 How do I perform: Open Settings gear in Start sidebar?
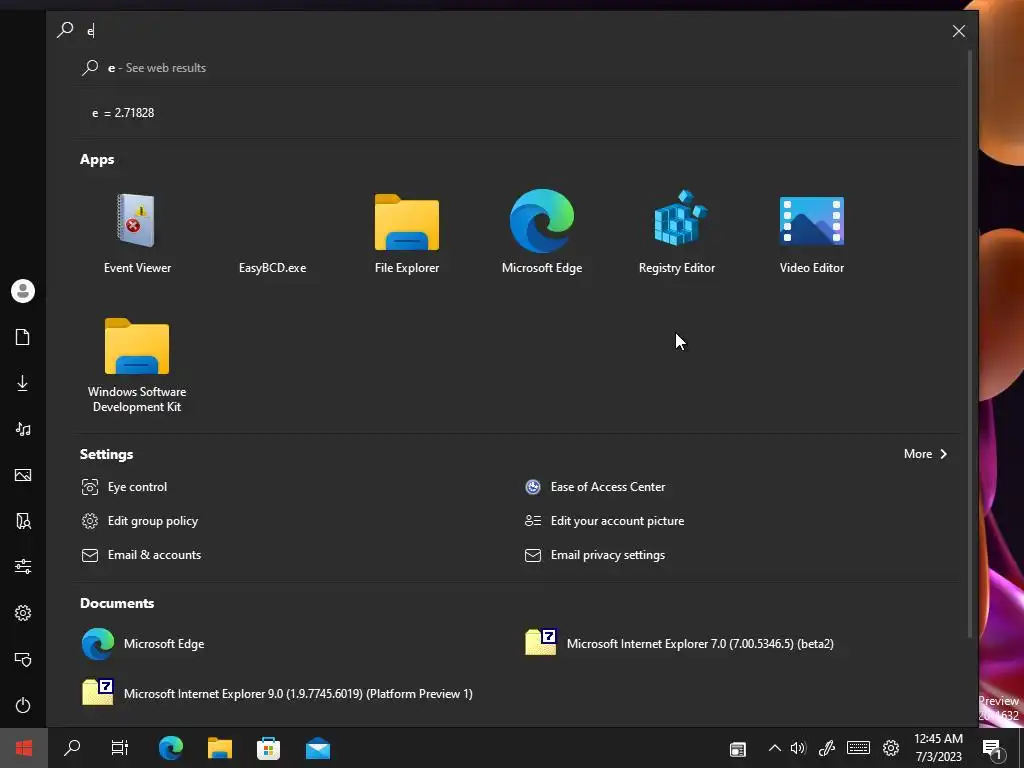pyautogui.click(x=23, y=613)
